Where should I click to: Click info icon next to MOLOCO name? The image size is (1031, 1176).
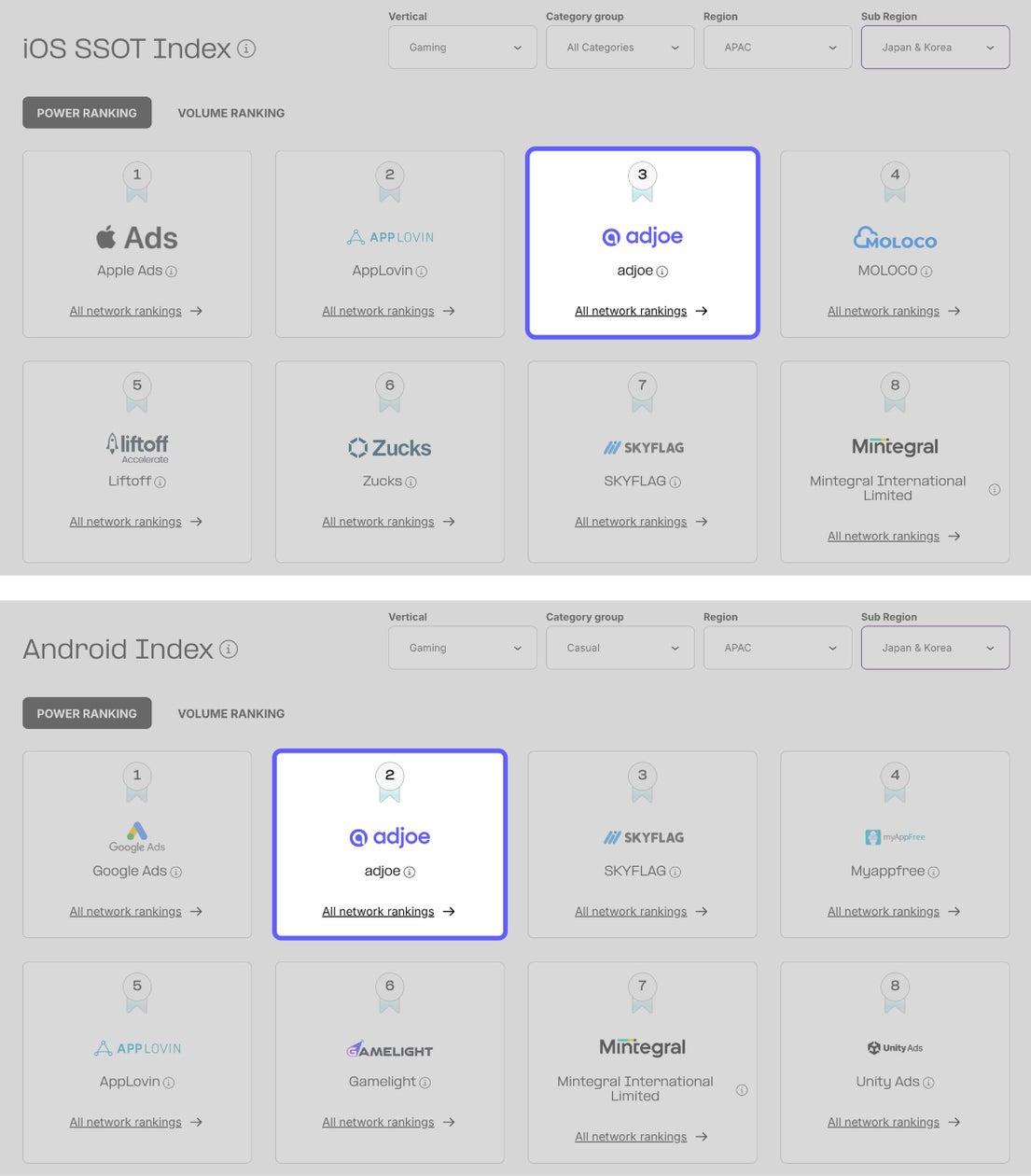tap(927, 272)
